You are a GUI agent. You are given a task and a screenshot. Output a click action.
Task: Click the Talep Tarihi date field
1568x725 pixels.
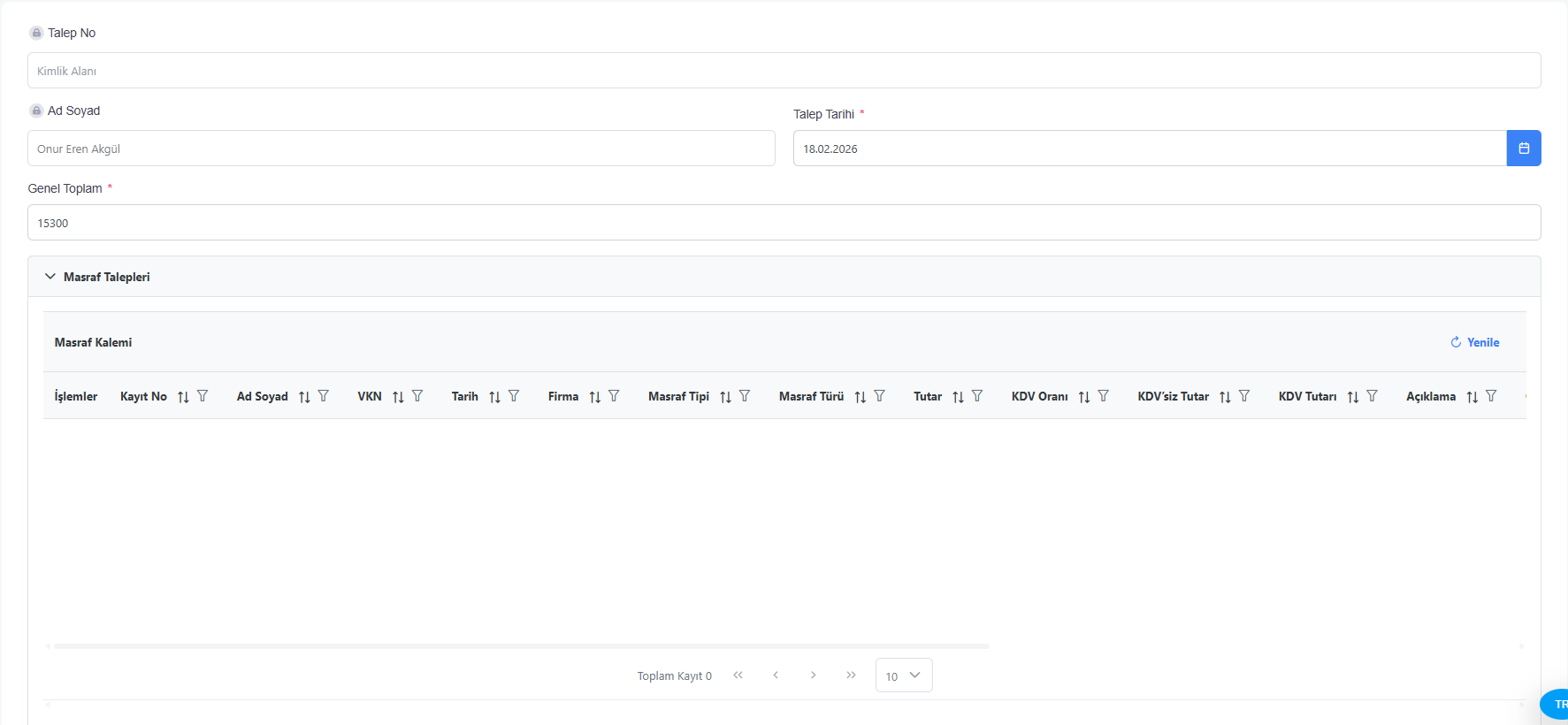1149,149
